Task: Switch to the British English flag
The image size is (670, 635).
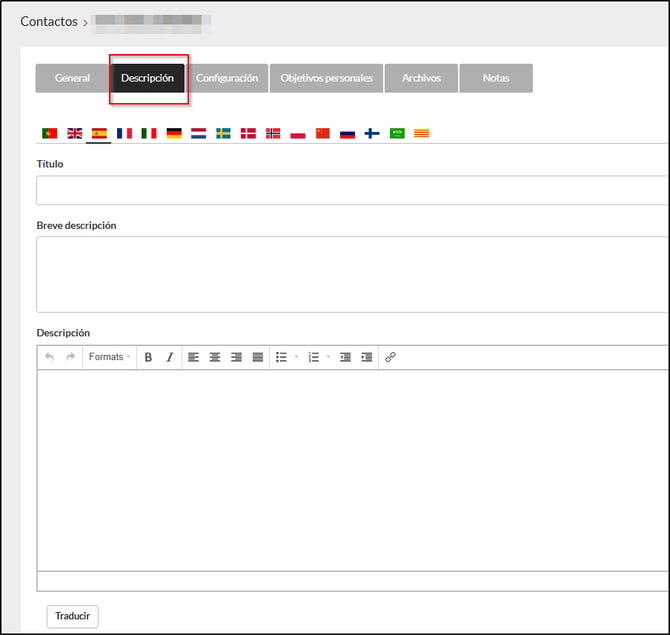Action: (74, 133)
